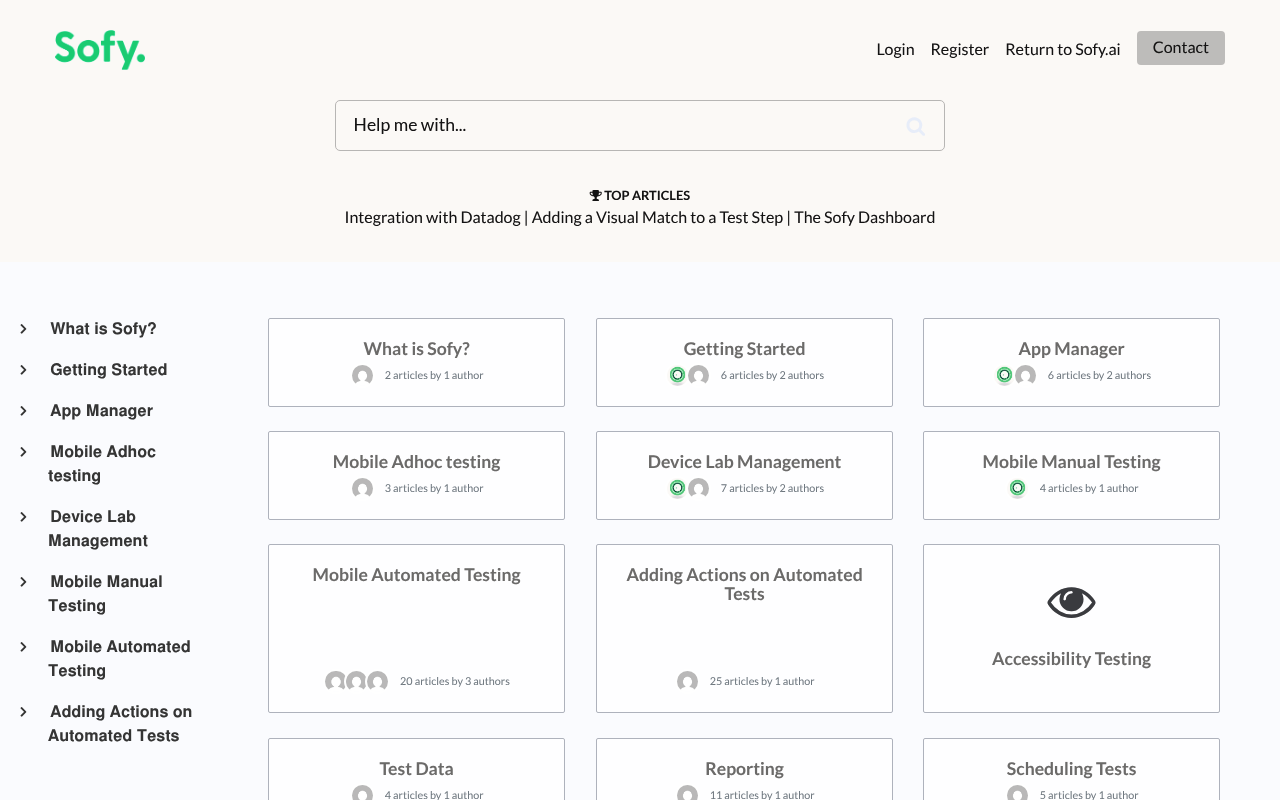Click author avatar on Mobile Manual Testing card
Image resolution: width=1280 pixels, height=800 pixels.
(1017, 488)
